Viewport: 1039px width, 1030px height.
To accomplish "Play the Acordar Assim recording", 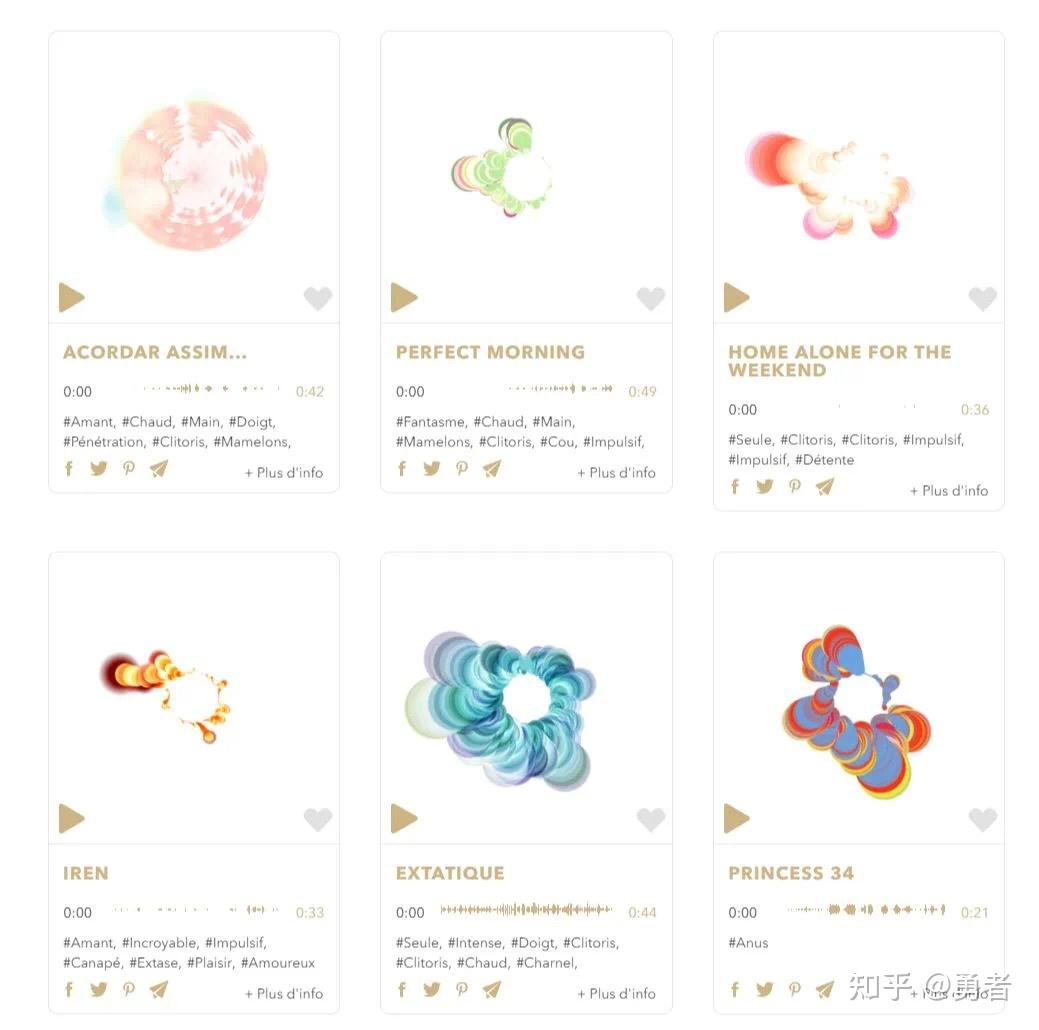I will 72,298.
